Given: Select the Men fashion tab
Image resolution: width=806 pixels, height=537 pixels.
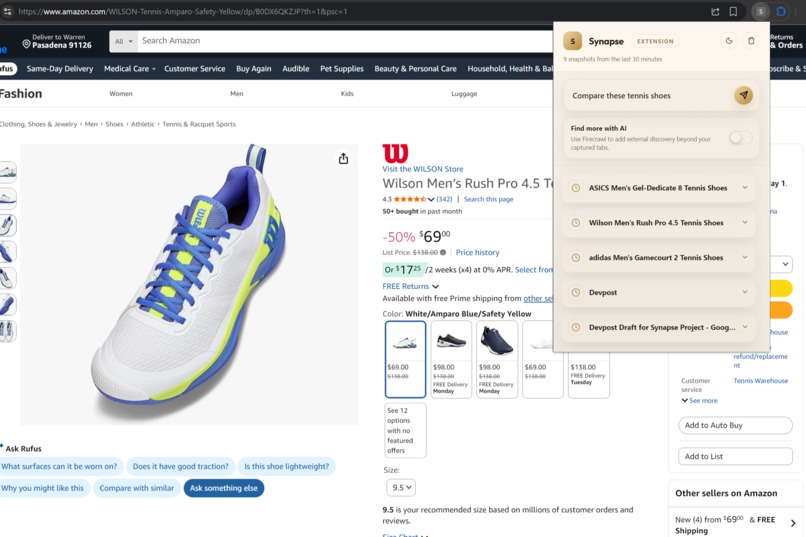Looking at the screenshot, I should coord(236,94).
